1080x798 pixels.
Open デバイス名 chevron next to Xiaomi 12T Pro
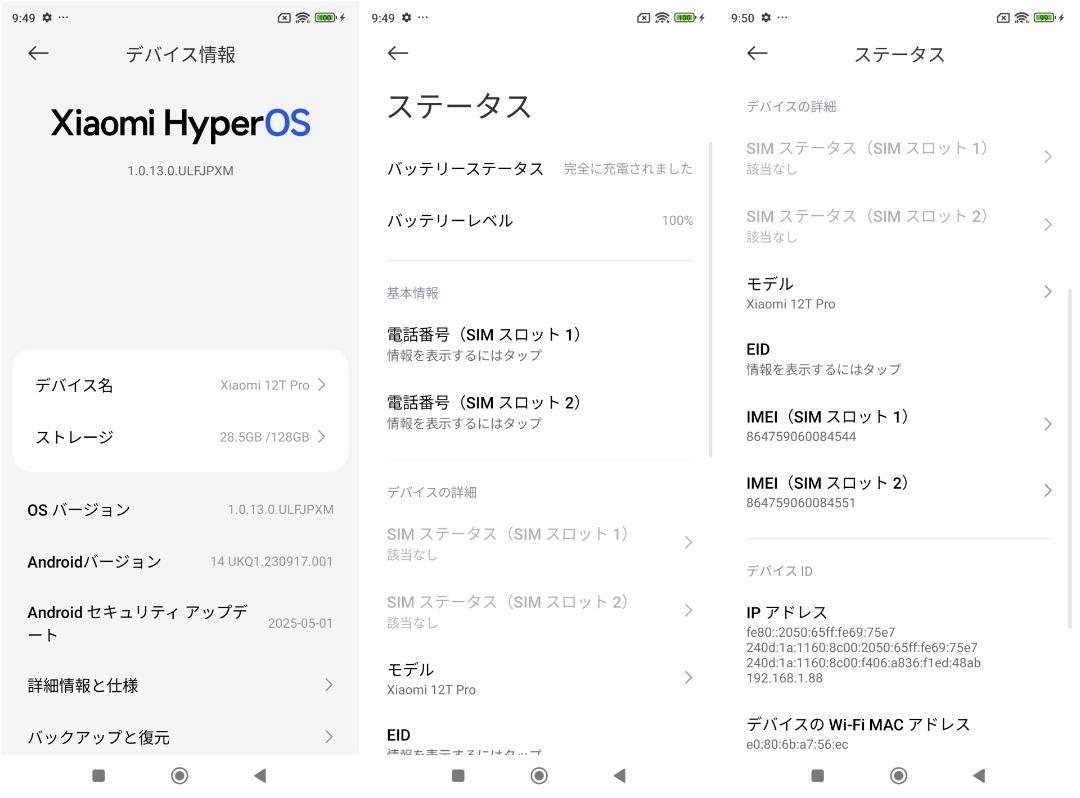[x=322, y=385]
